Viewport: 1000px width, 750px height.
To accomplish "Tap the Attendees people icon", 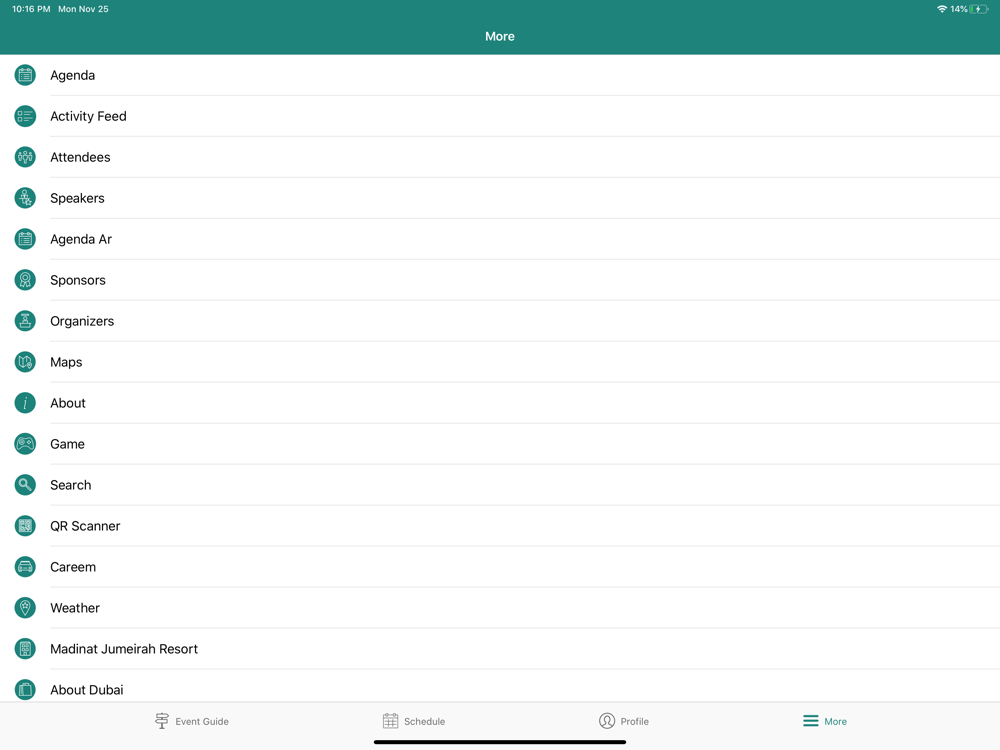I will pos(25,157).
